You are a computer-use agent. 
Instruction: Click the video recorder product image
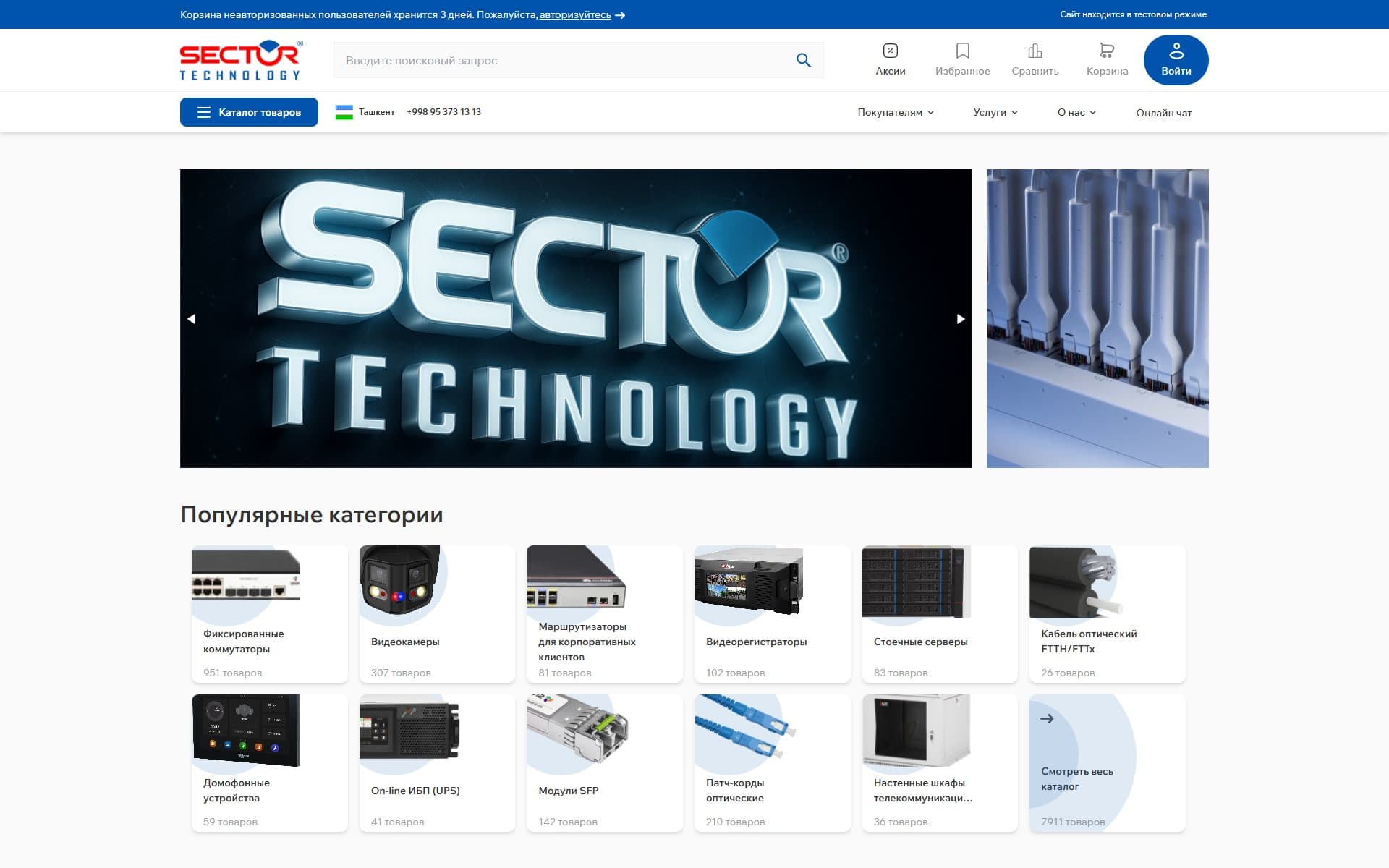[749, 581]
